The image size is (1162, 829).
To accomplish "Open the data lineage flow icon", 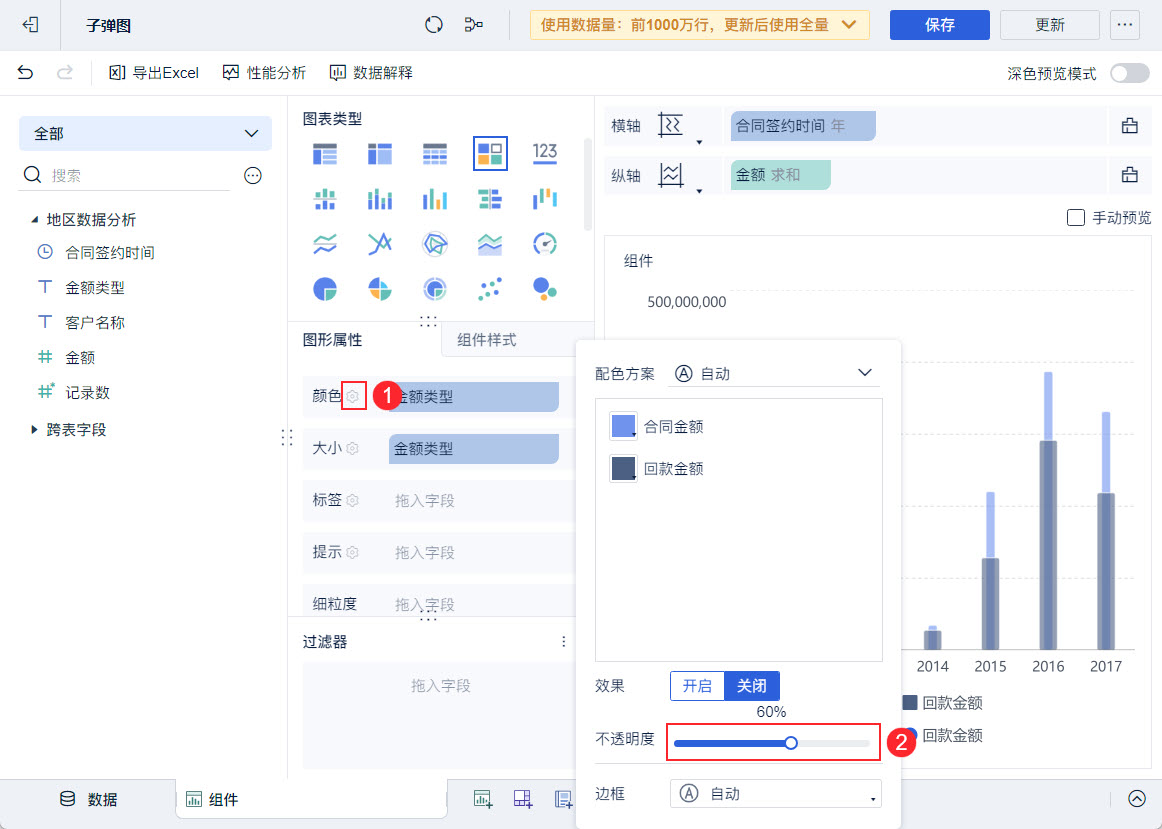I will pos(474,25).
